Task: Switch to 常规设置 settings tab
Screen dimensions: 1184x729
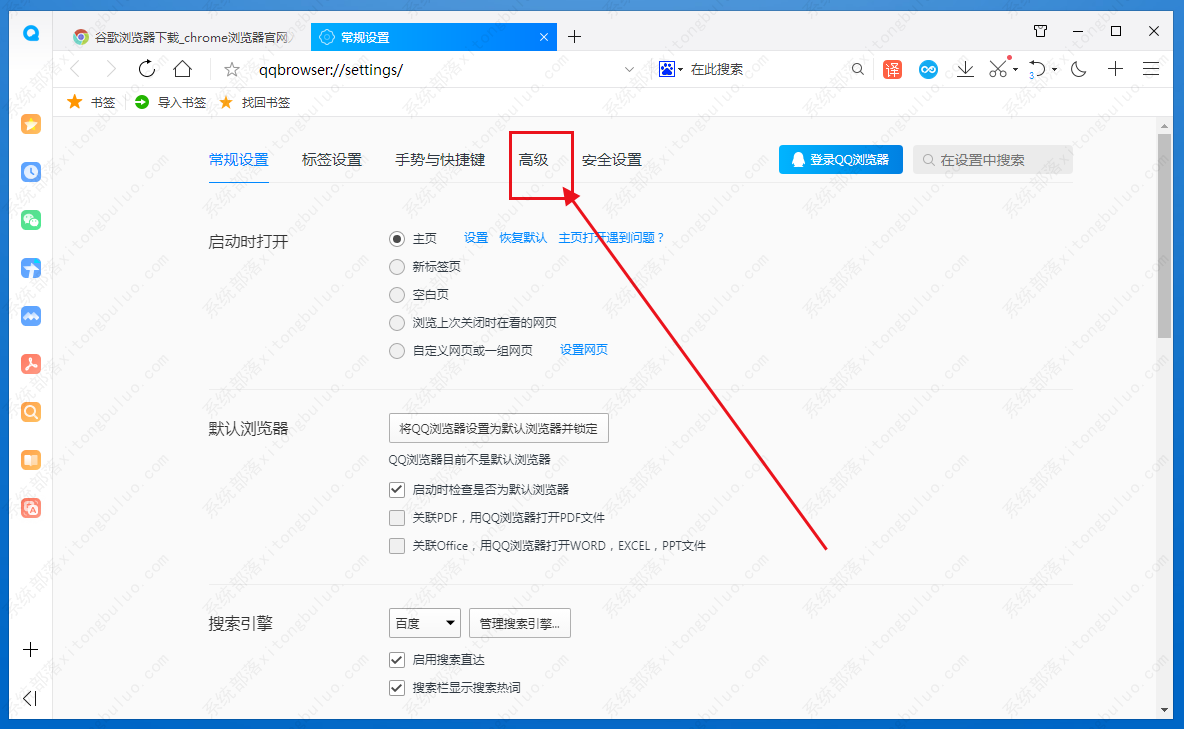Action: click(x=239, y=159)
